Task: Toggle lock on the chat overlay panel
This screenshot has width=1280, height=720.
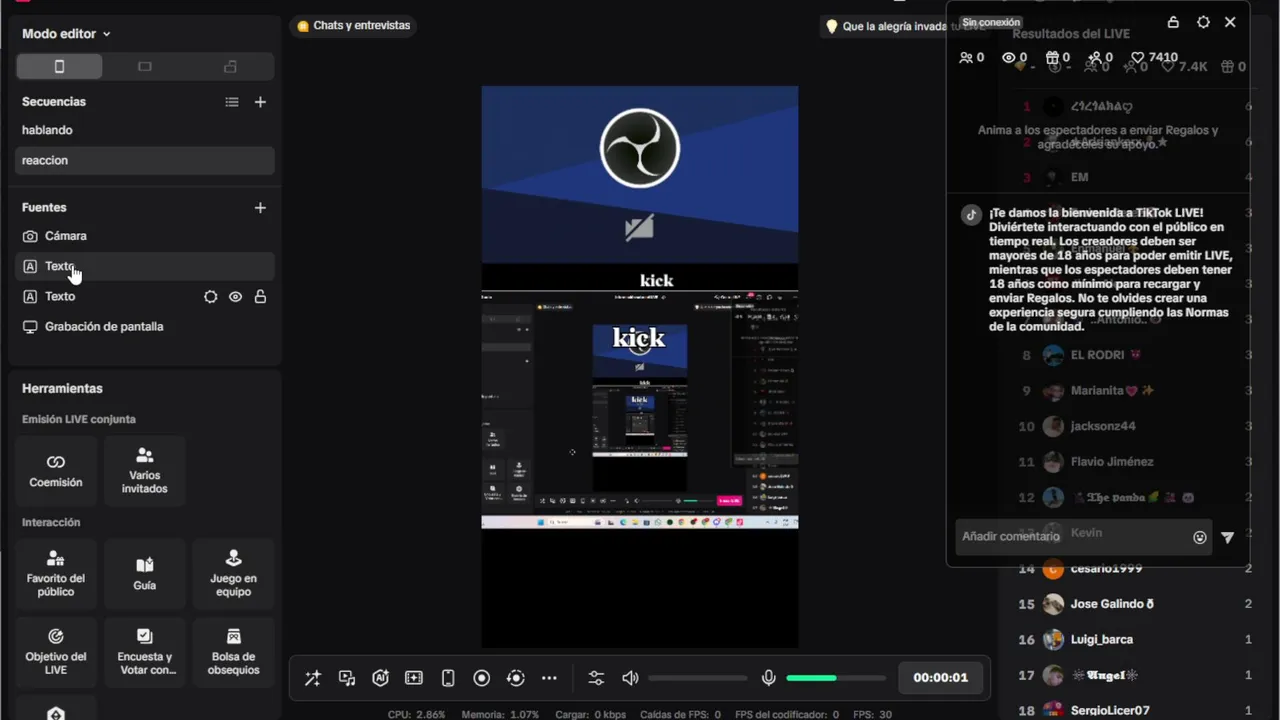Action: tap(1173, 22)
